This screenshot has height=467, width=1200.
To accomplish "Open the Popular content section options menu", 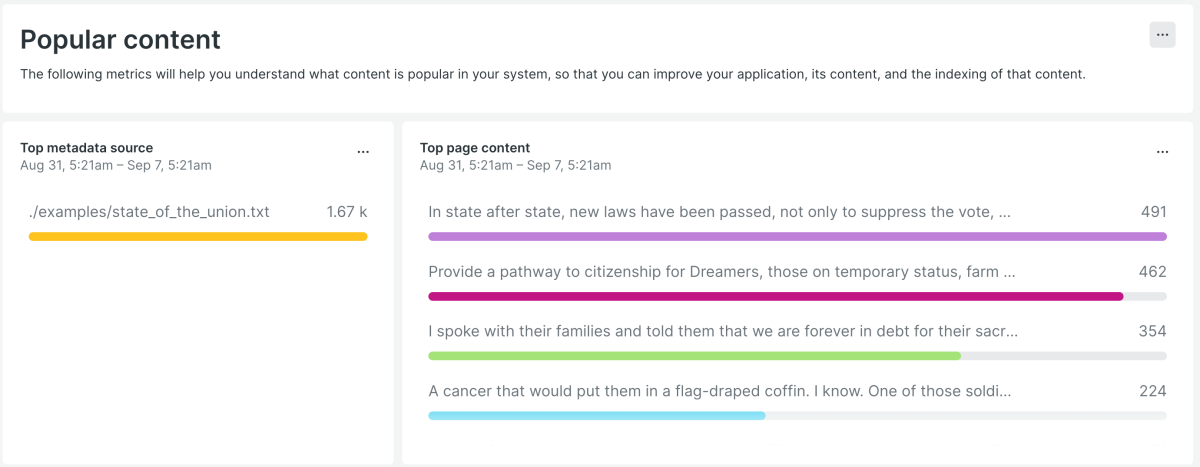I will tap(1162, 34).
